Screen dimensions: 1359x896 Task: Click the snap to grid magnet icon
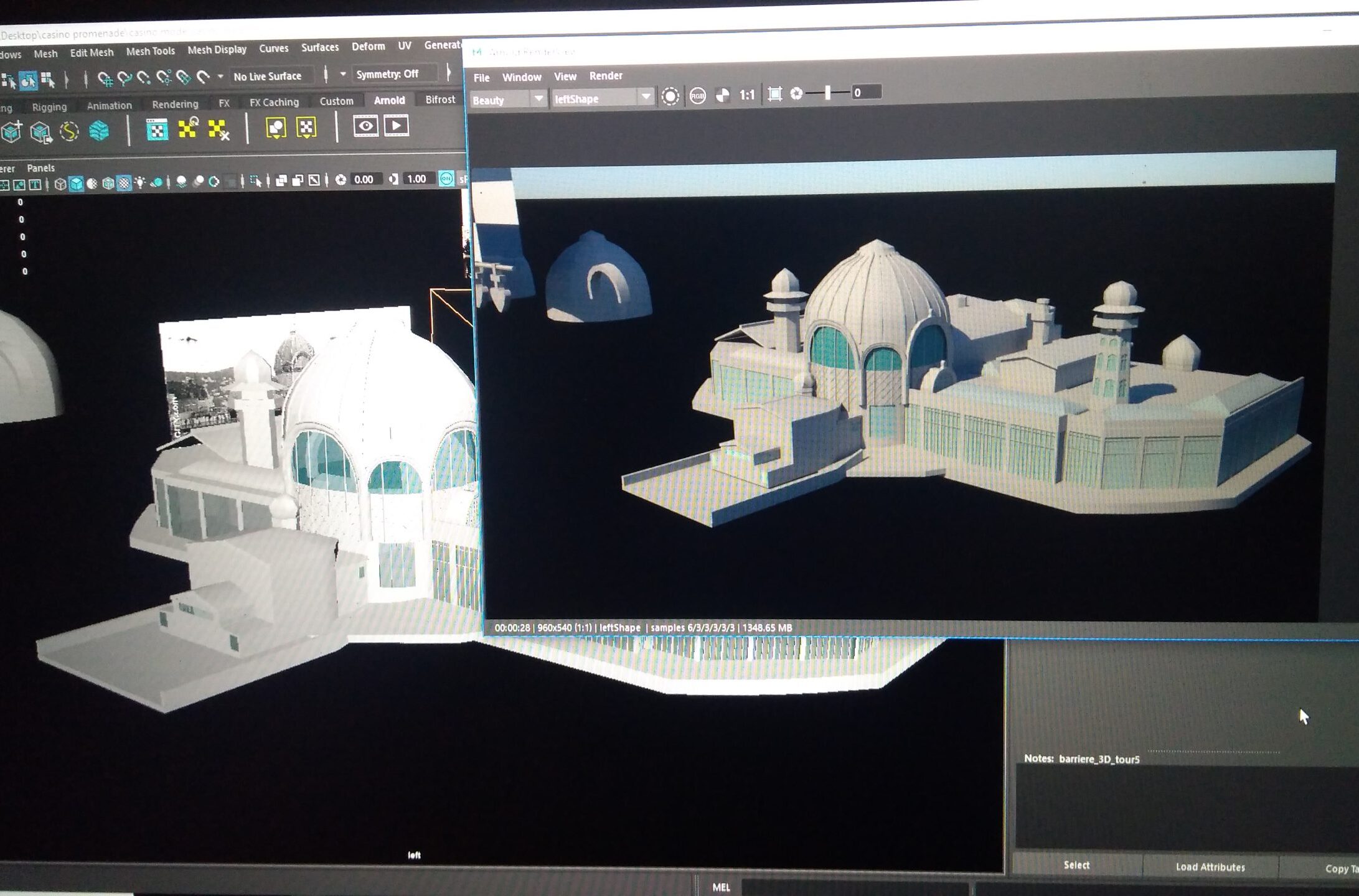pyautogui.click(x=105, y=79)
